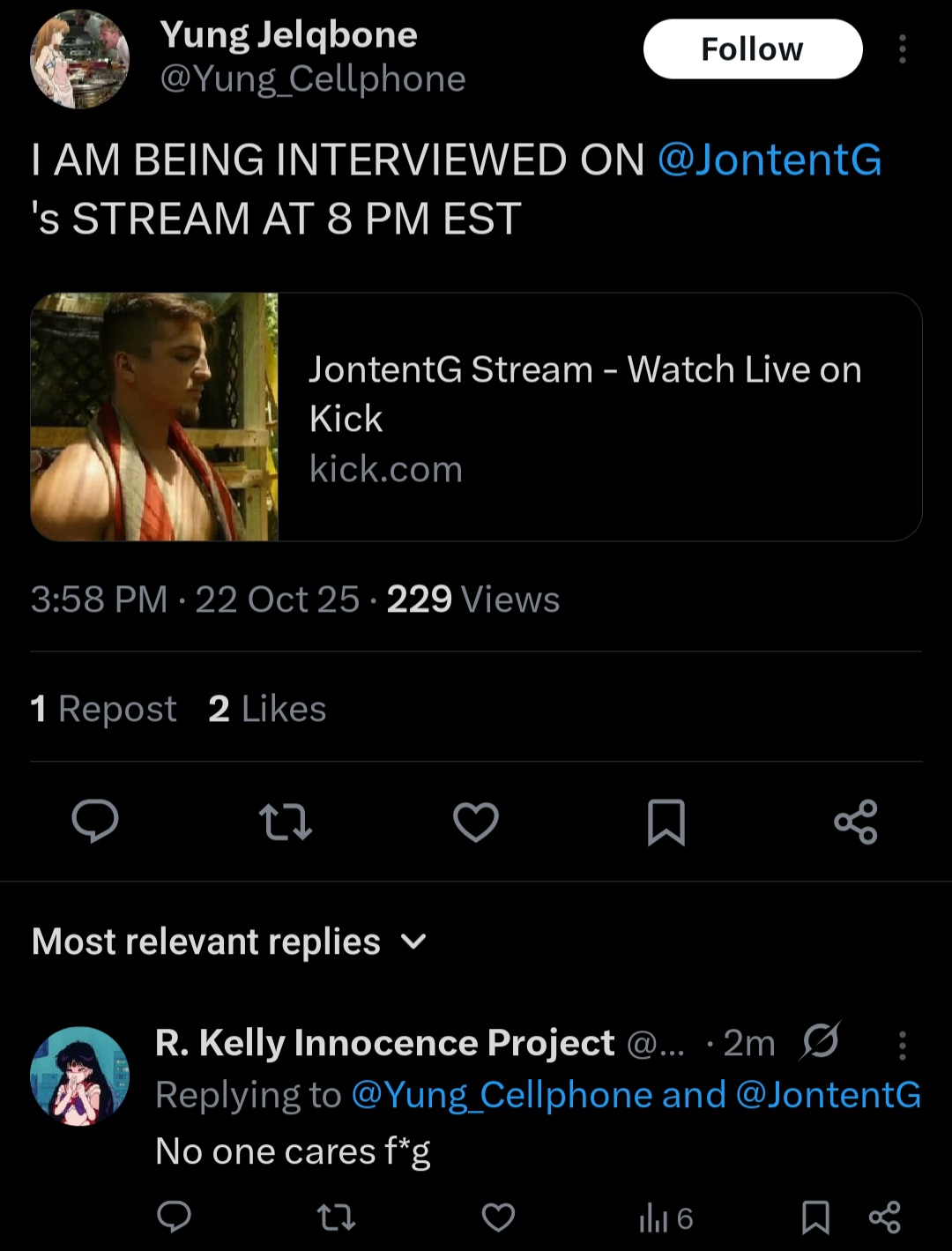Repost the reply comment
This screenshot has width=952, height=1251.
(x=336, y=1217)
